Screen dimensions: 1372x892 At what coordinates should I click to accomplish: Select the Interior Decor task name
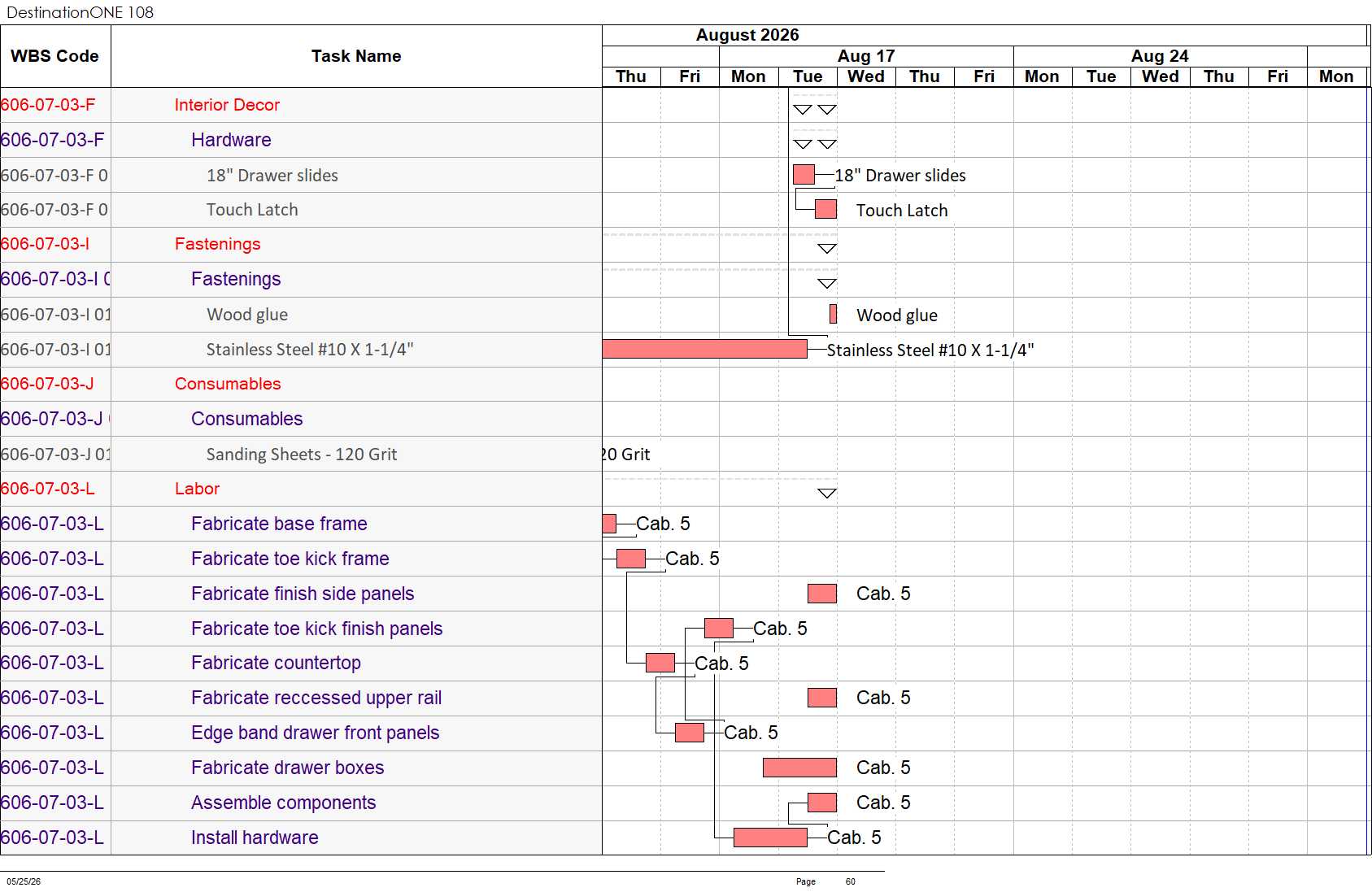tap(227, 105)
